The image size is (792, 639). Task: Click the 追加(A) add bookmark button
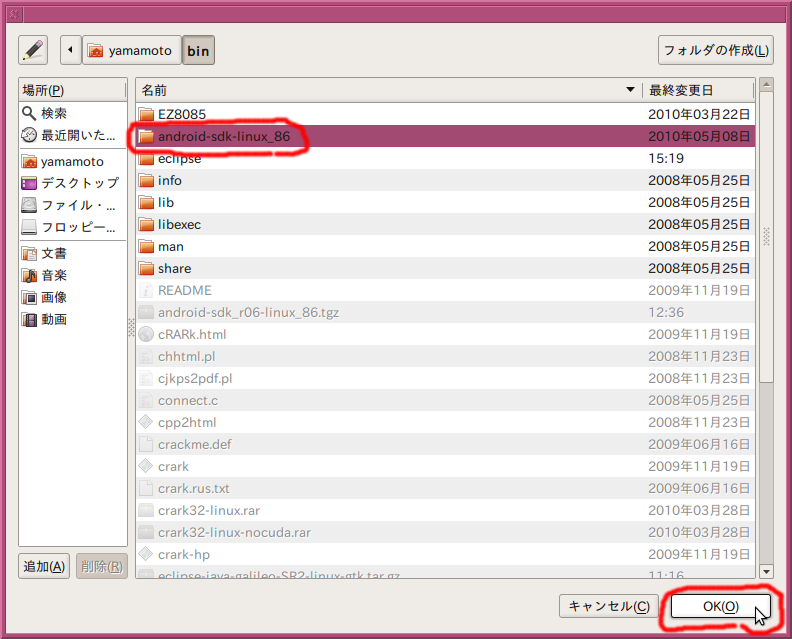pyautogui.click(x=44, y=566)
